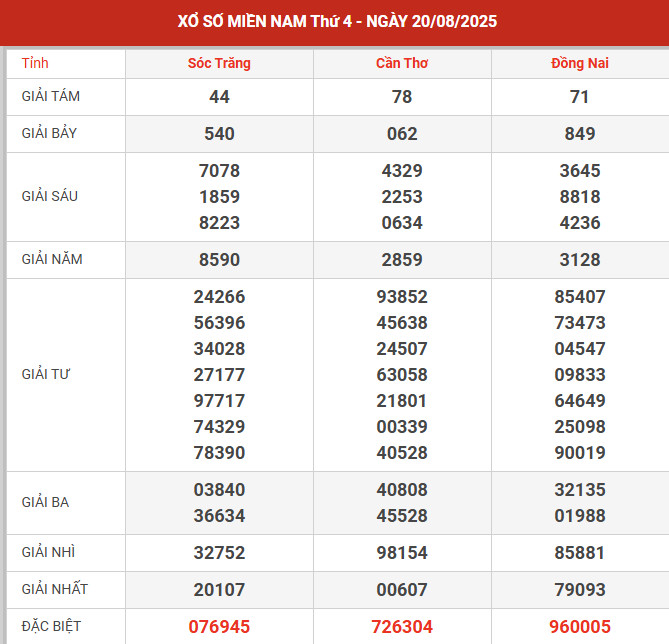Click Cần Thơ Giải Tám number 78
669x644 pixels.
pyautogui.click(x=402, y=97)
